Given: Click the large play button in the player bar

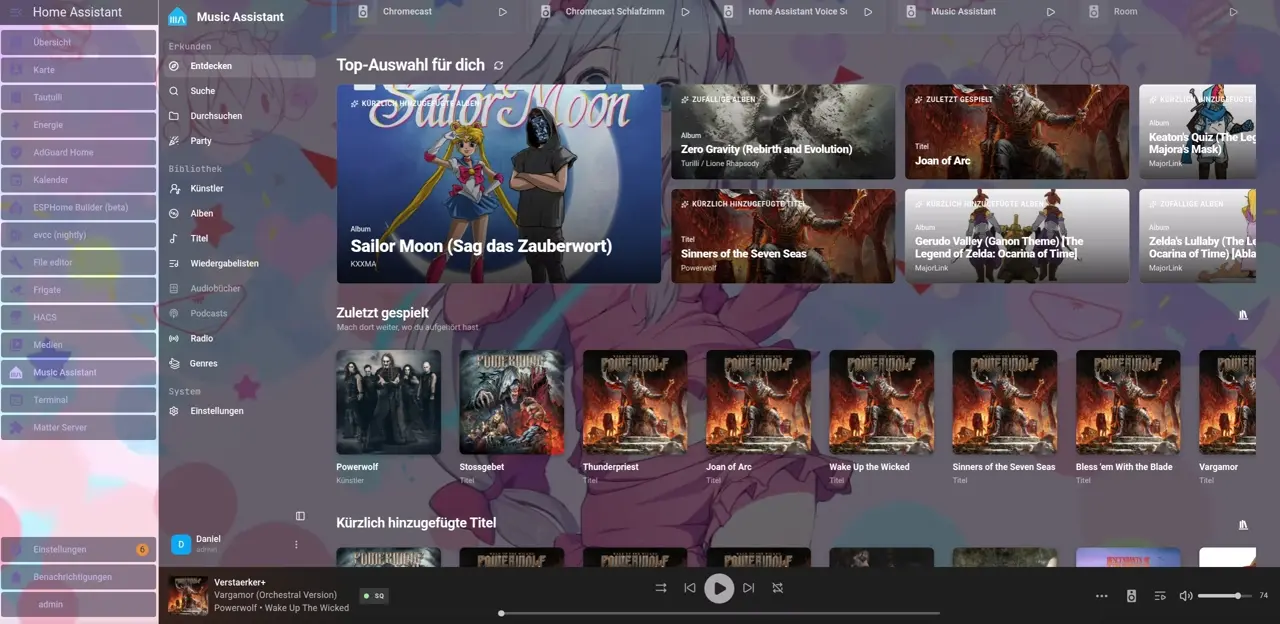Looking at the screenshot, I should [x=719, y=588].
